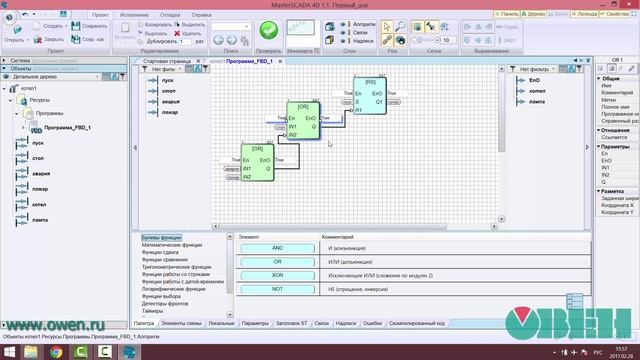
Task: Toggle the Панель panel button
Action: pos(507,14)
